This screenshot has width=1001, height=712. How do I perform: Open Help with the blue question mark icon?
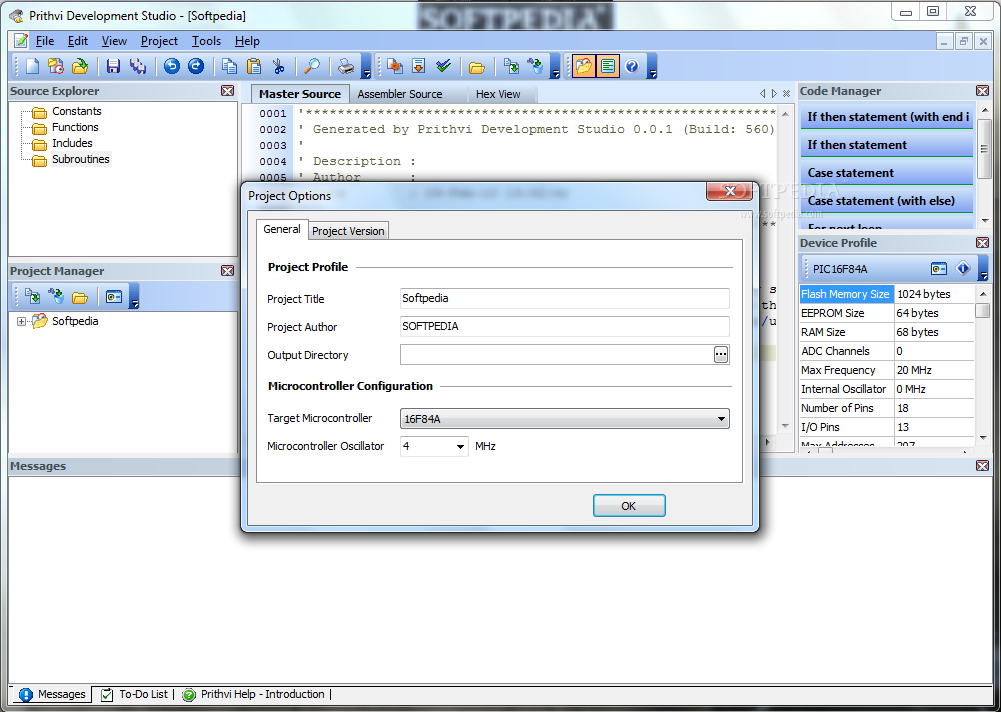[x=632, y=66]
